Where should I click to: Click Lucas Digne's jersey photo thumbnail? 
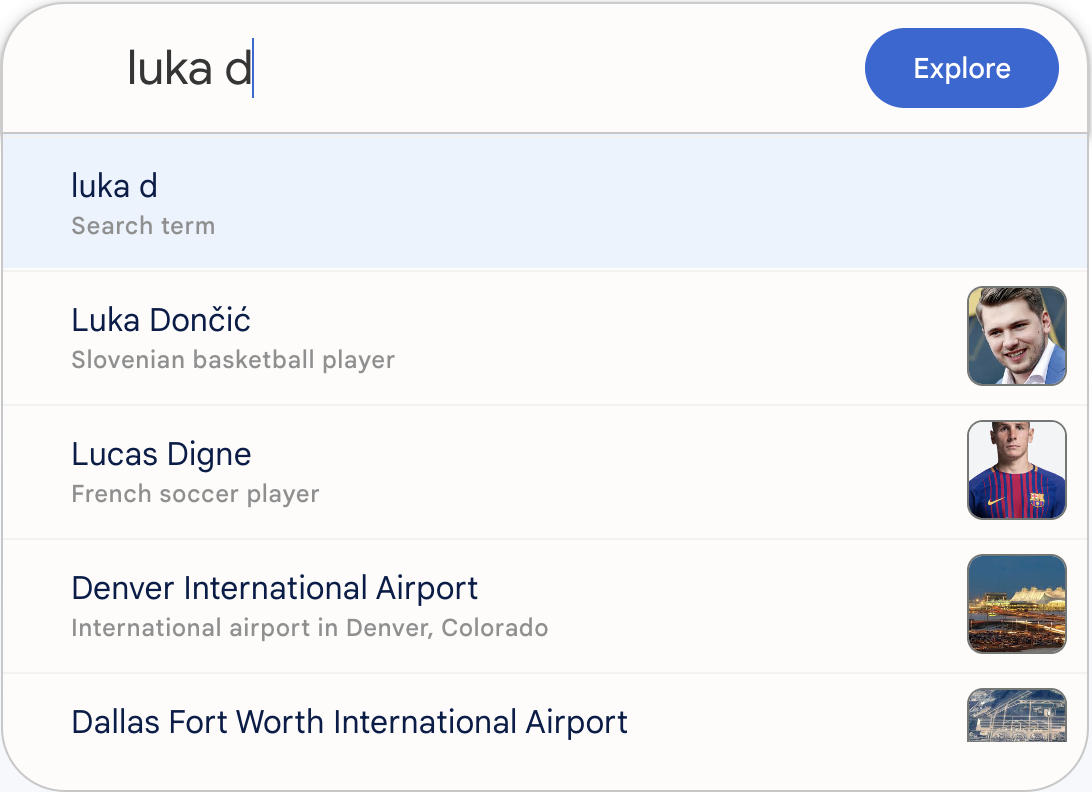coord(1016,470)
